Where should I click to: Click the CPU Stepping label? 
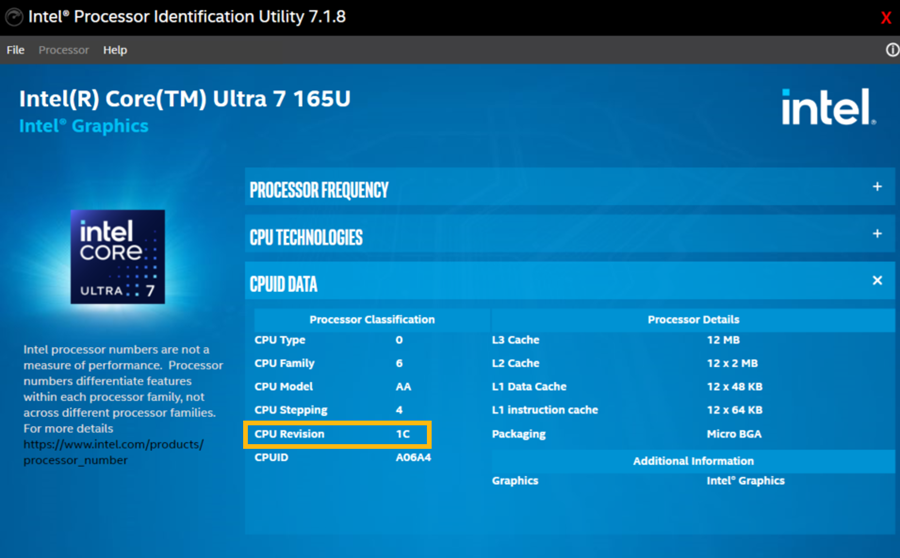[291, 410]
